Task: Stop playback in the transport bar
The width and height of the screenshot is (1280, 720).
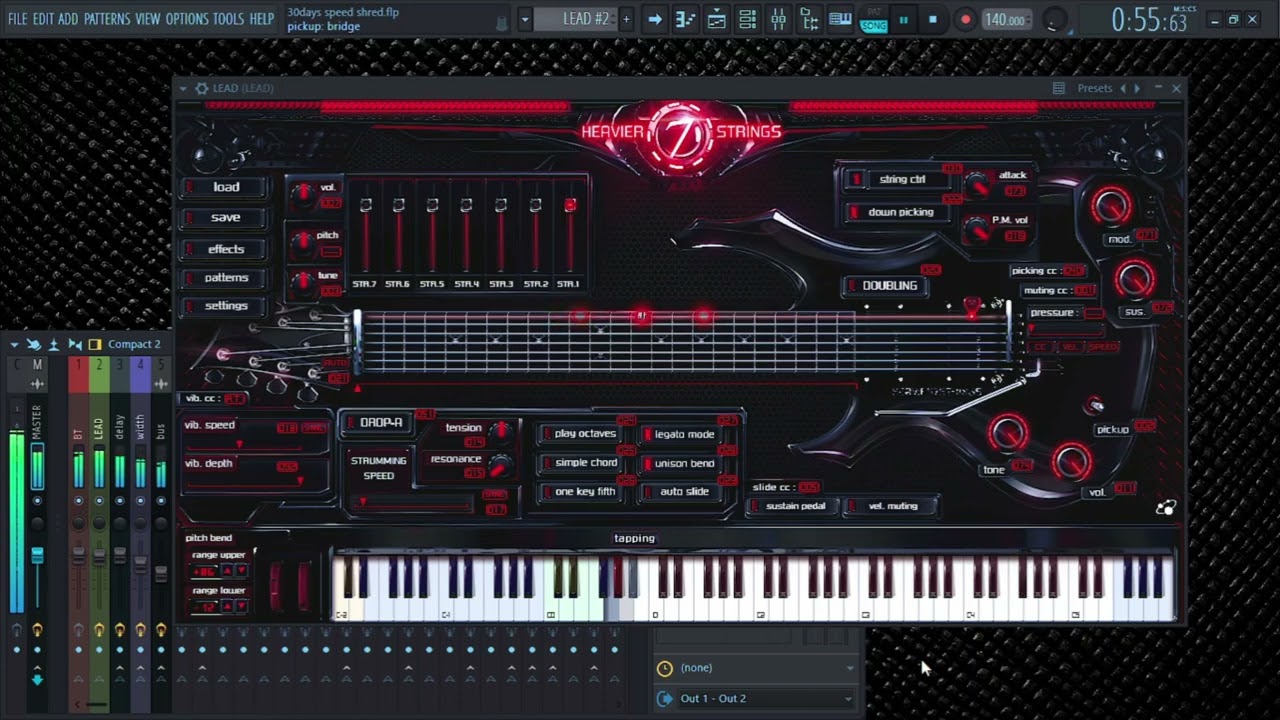Action: coord(933,20)
